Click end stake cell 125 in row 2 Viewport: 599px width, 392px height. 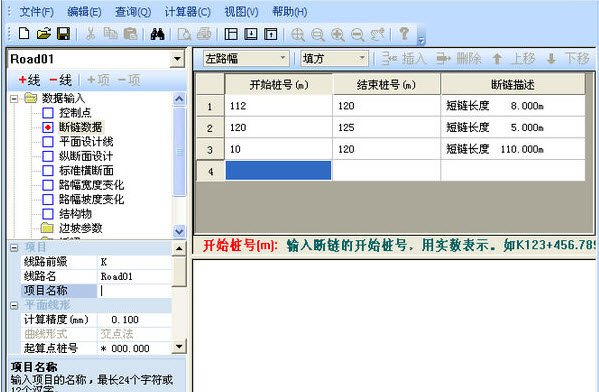(x=387, y=128)
